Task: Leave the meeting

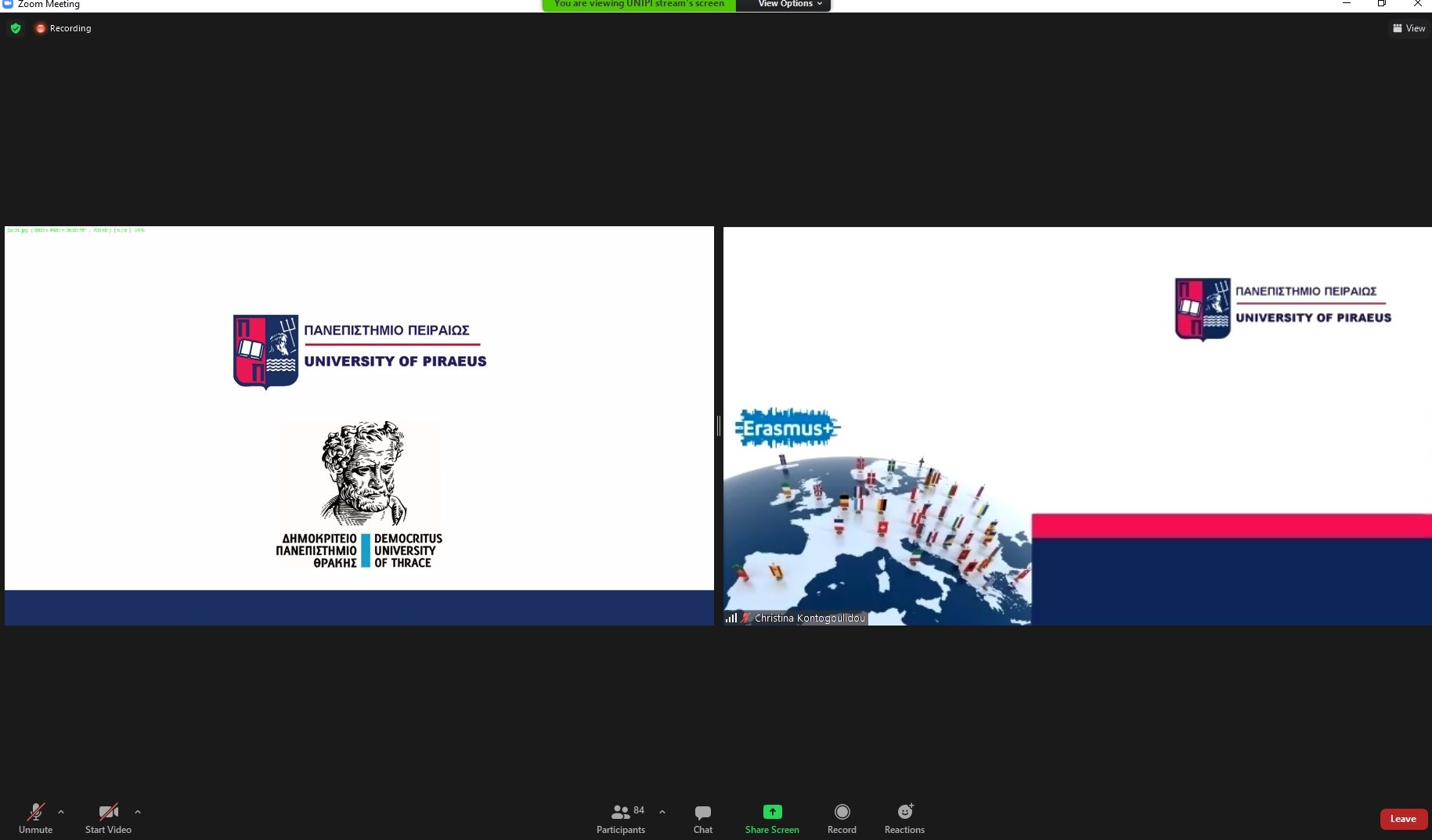Action: point(1403,819)
